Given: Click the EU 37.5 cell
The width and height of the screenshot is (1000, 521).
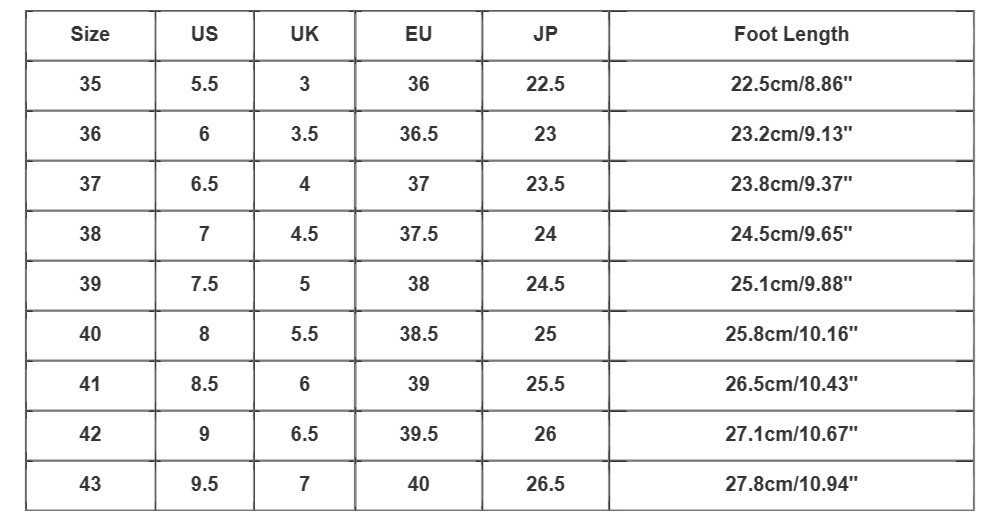Looking at the screenshot, I should coord(418,235).
